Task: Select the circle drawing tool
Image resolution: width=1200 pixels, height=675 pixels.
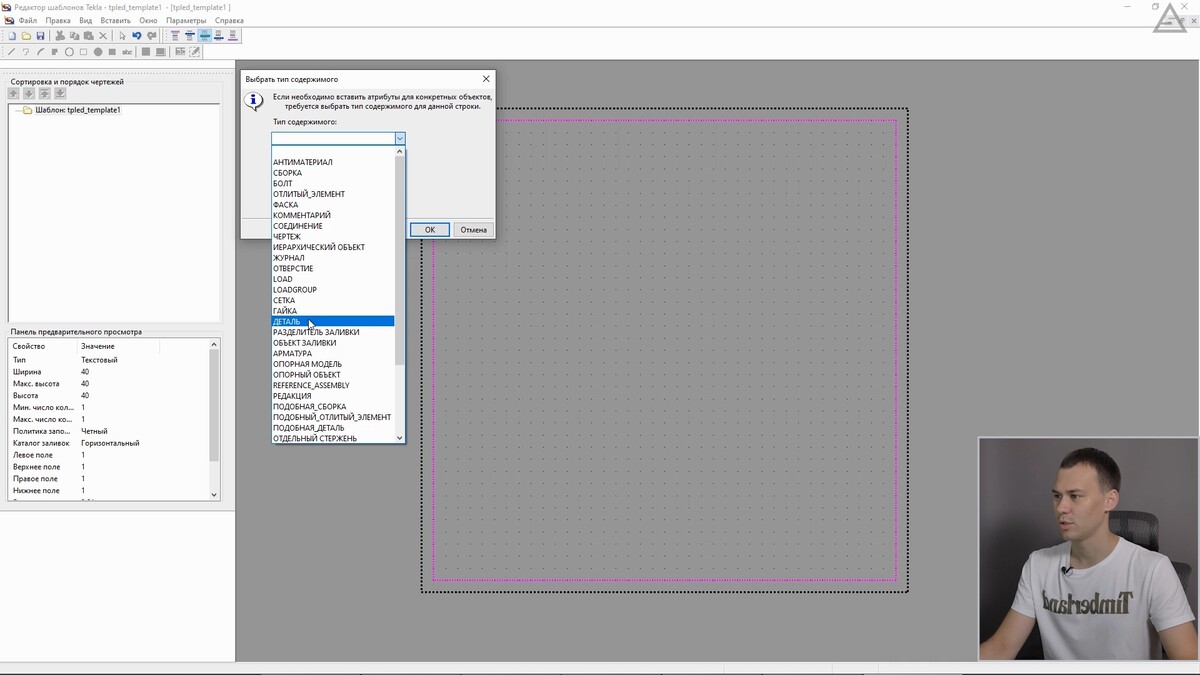Action: (69, 52)
